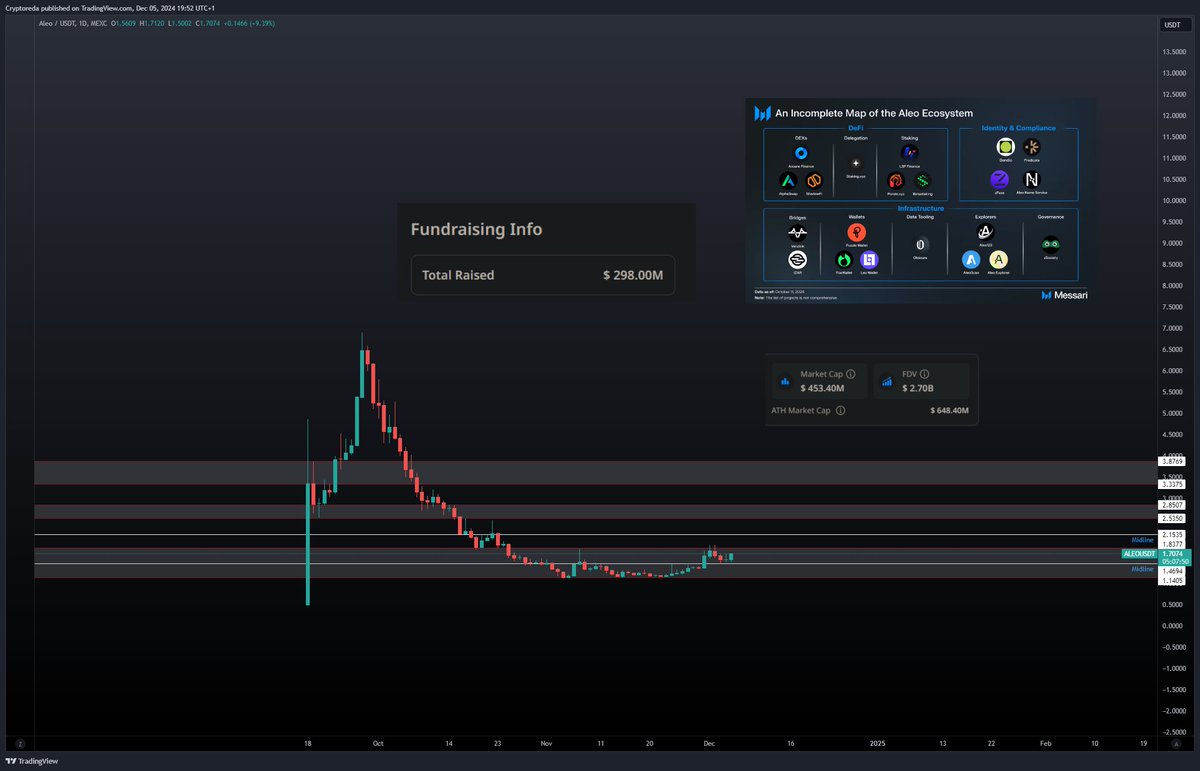Select the Betastaking icon
The height and width of the screenshot is (771, 1200).
click(923, 180)
